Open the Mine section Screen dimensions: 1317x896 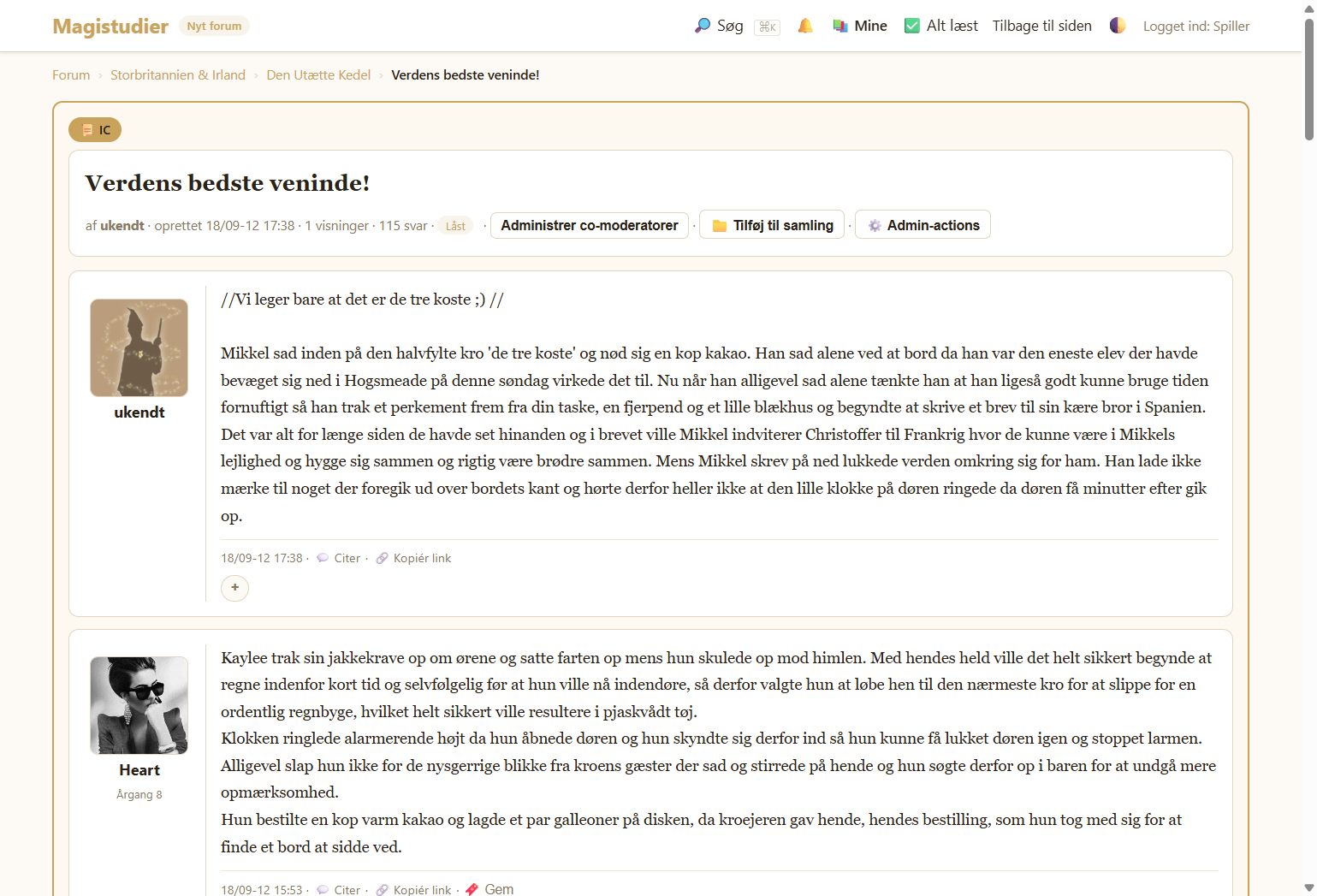click(x=860, y=26)
